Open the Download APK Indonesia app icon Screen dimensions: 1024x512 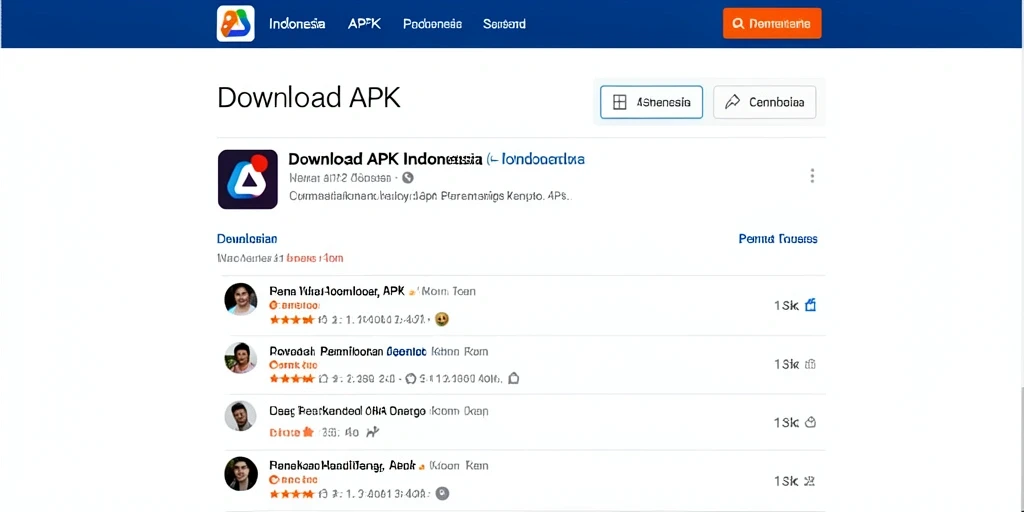coord(248,179)
